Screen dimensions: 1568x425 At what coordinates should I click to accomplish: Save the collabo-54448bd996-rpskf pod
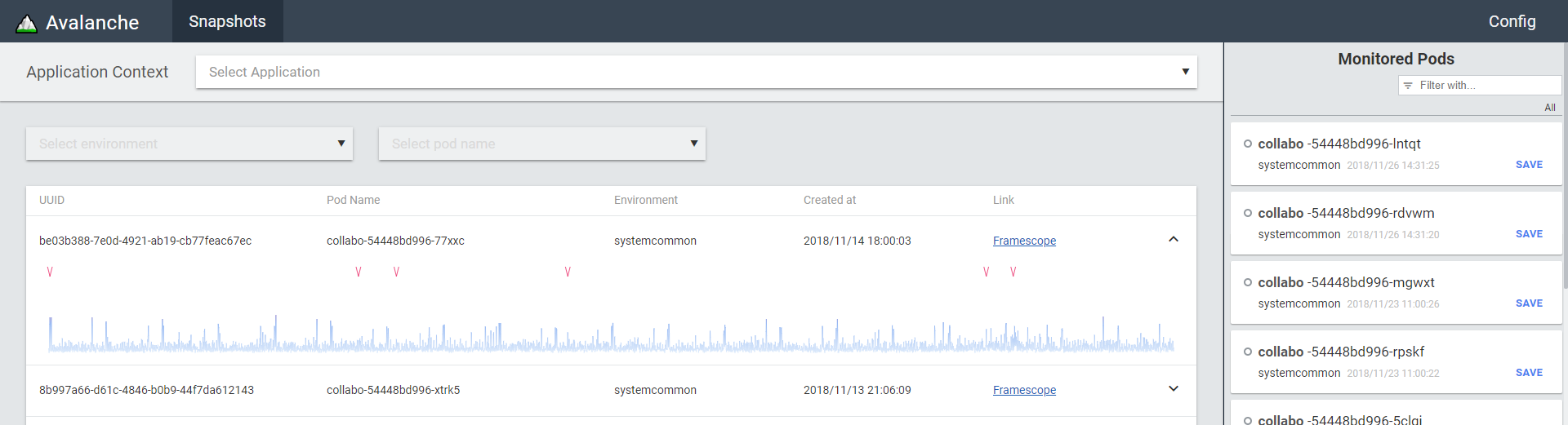pyautogui.click(x=1529, y=373)
